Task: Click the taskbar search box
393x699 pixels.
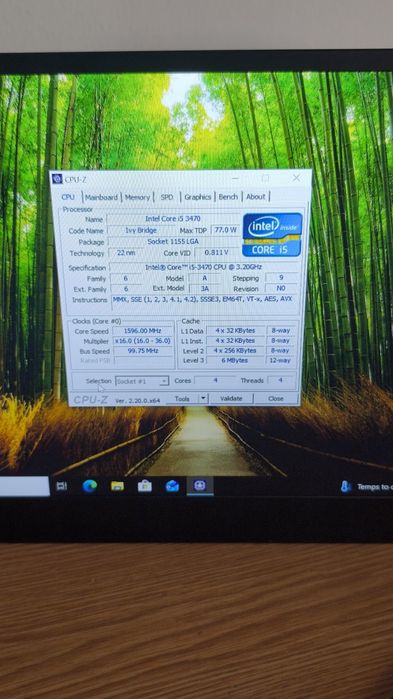Action: coord(25,486)
